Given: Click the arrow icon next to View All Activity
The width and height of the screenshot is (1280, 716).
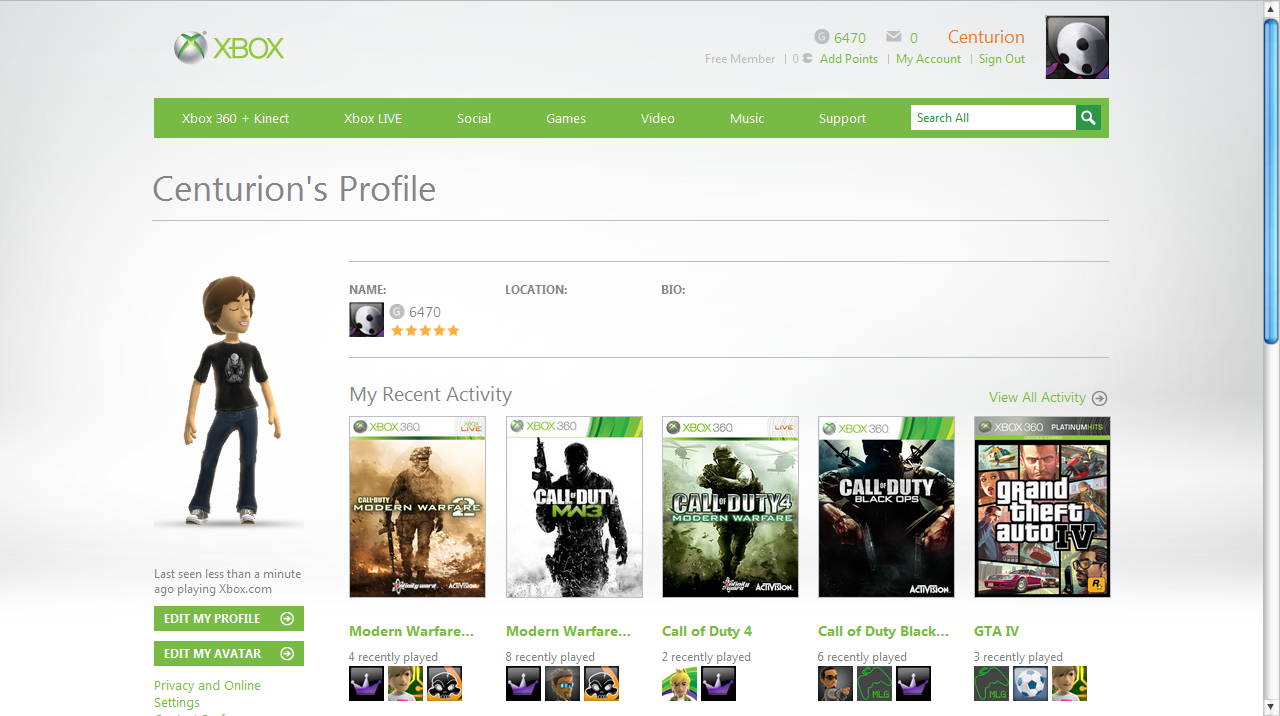Looking at the screenshot, I should 1099,398.
